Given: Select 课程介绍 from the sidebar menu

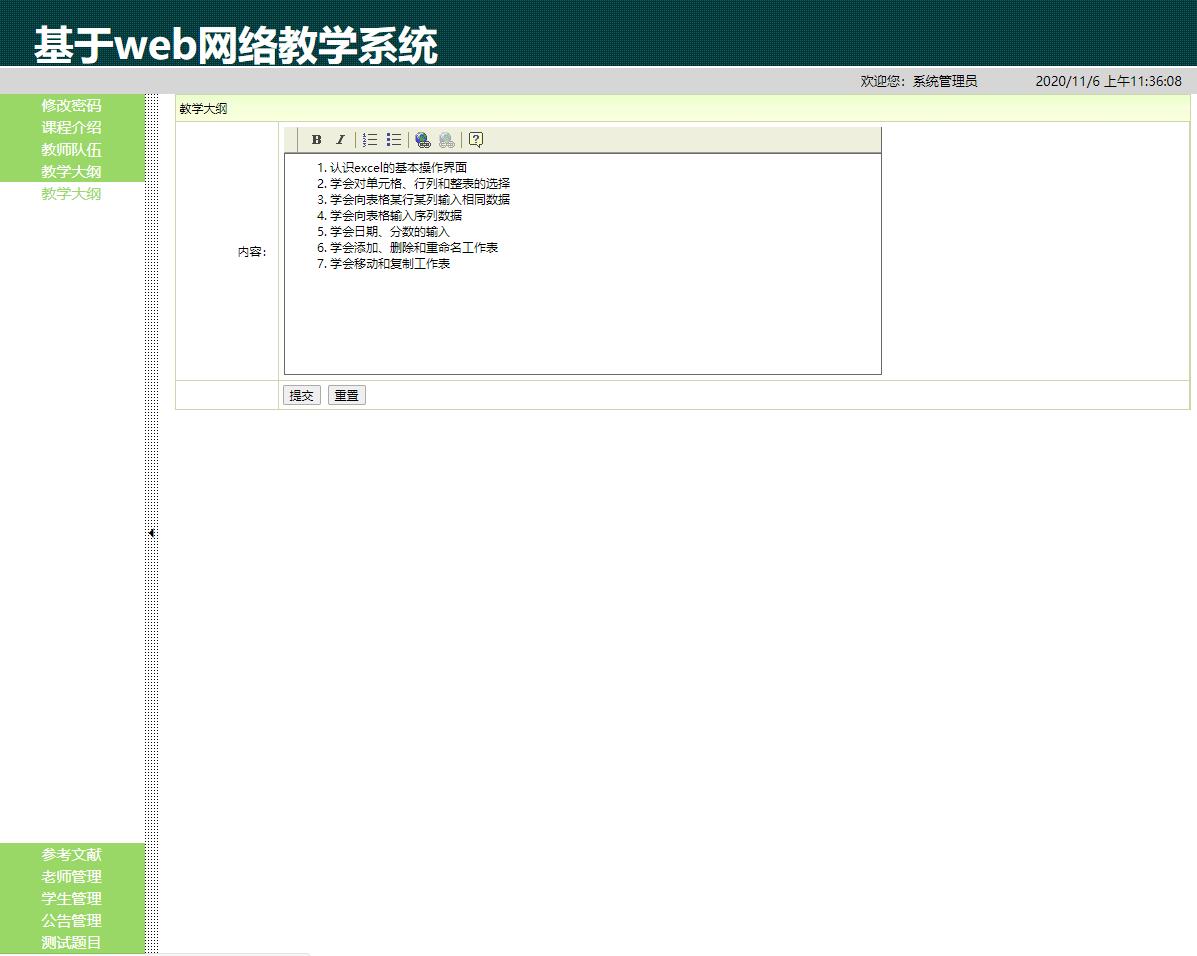Looking at the screenshot, I should click(71, 127).
